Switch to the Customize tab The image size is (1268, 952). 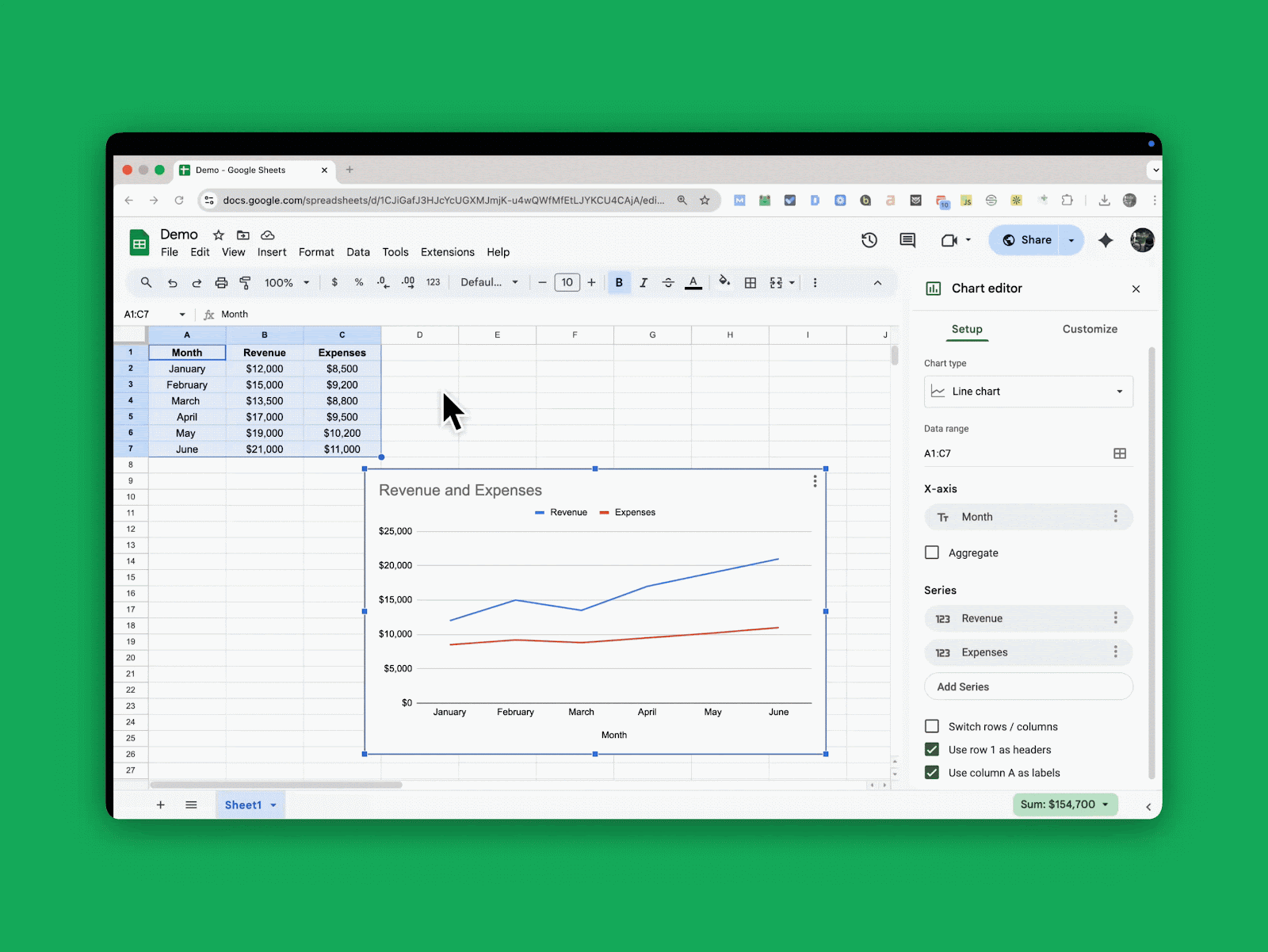tap(1090, 329)
